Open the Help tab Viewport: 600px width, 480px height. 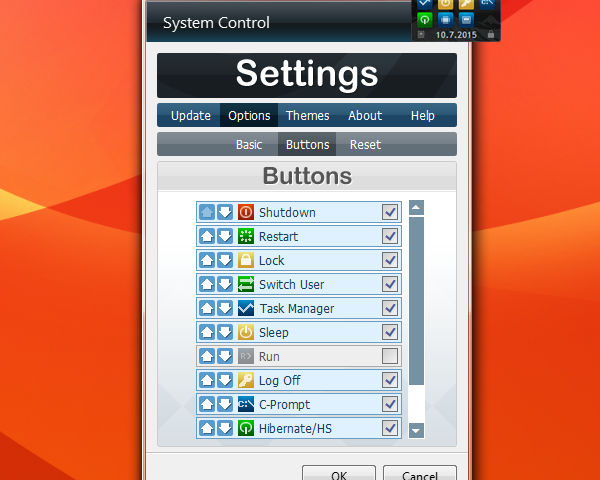[422, 115]
